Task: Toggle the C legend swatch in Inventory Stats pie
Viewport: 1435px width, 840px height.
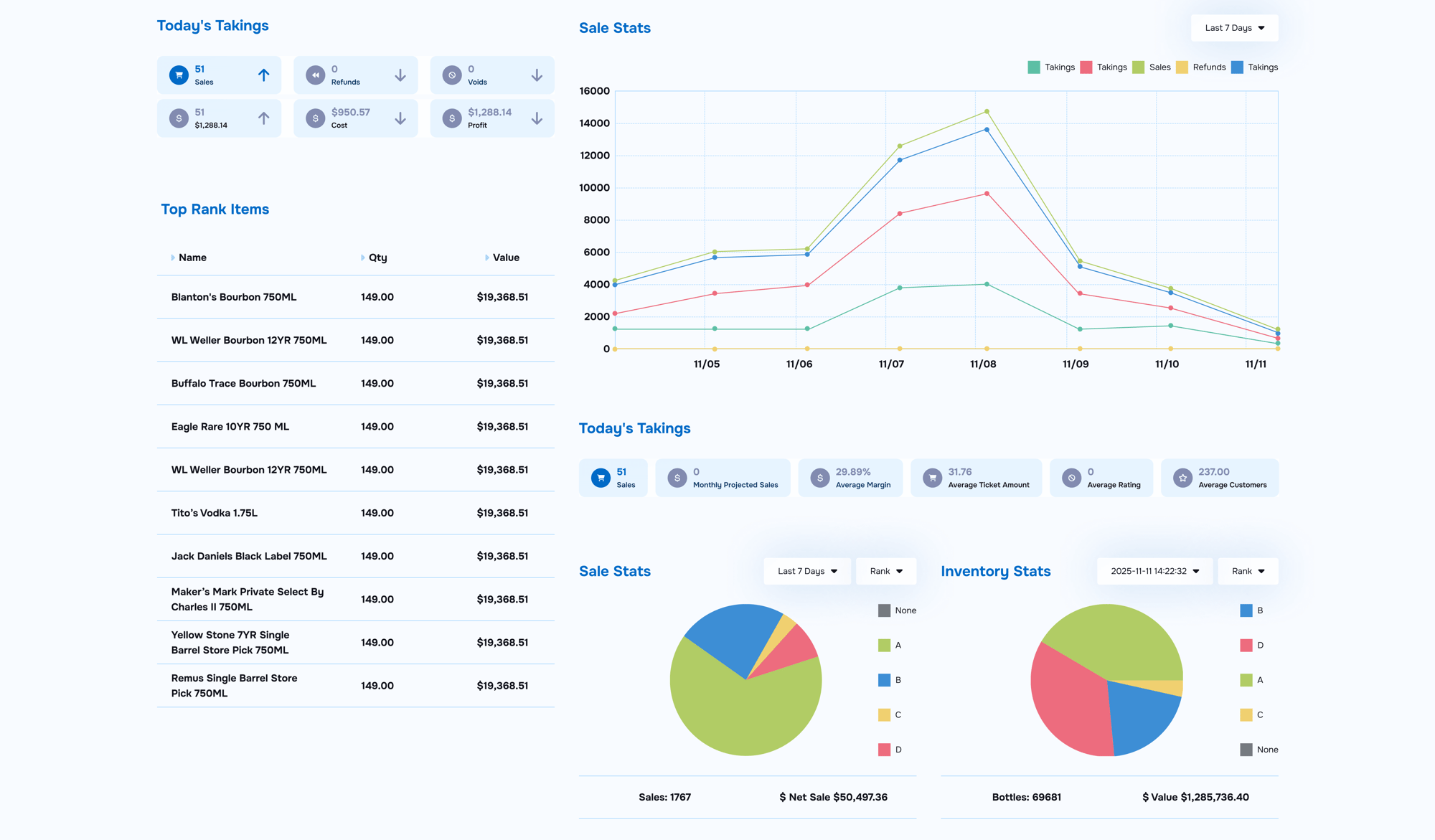Action: click(x=1246, y=715)
